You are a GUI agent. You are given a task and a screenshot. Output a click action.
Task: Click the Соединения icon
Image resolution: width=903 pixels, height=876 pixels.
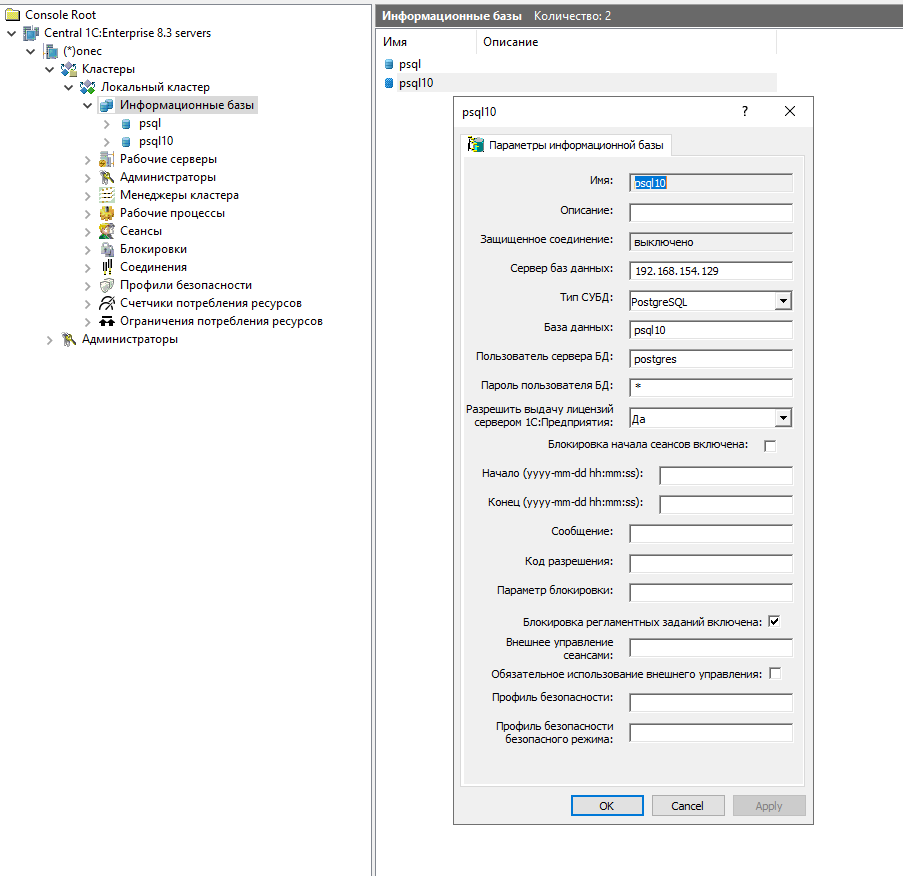pos(107,267)
